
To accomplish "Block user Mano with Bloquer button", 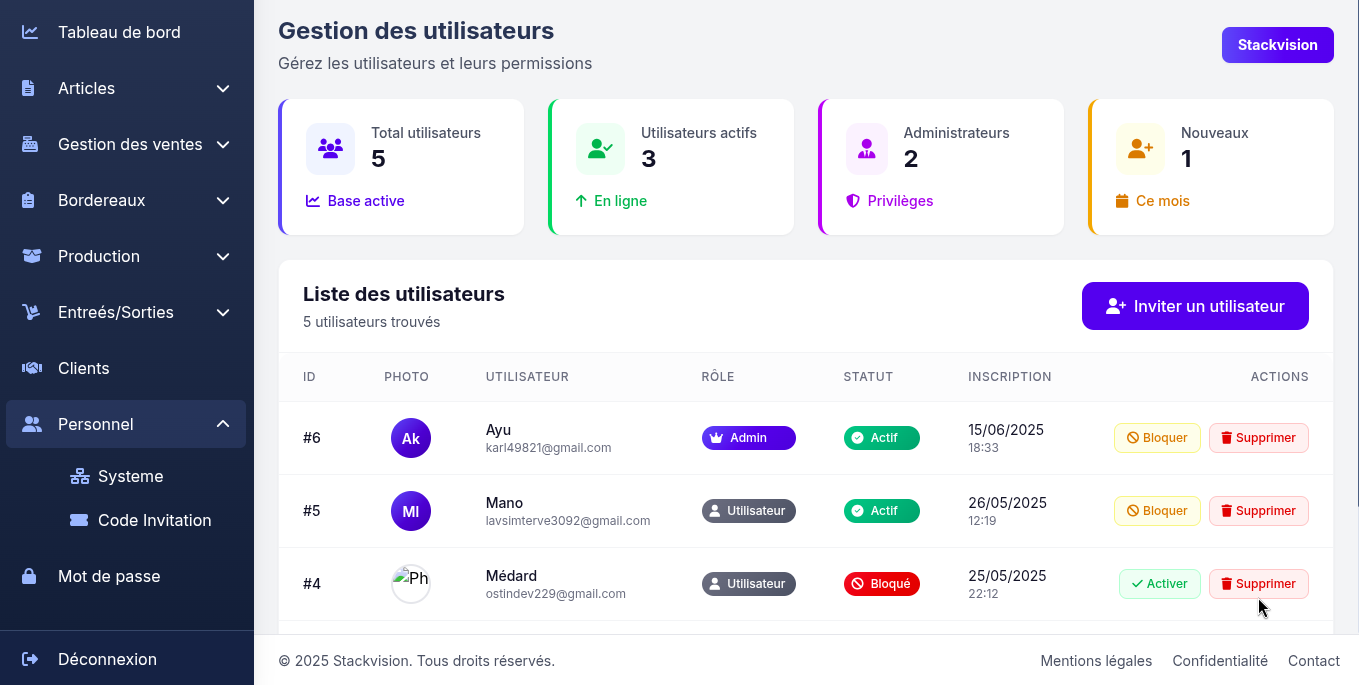I will point(1157,511).
